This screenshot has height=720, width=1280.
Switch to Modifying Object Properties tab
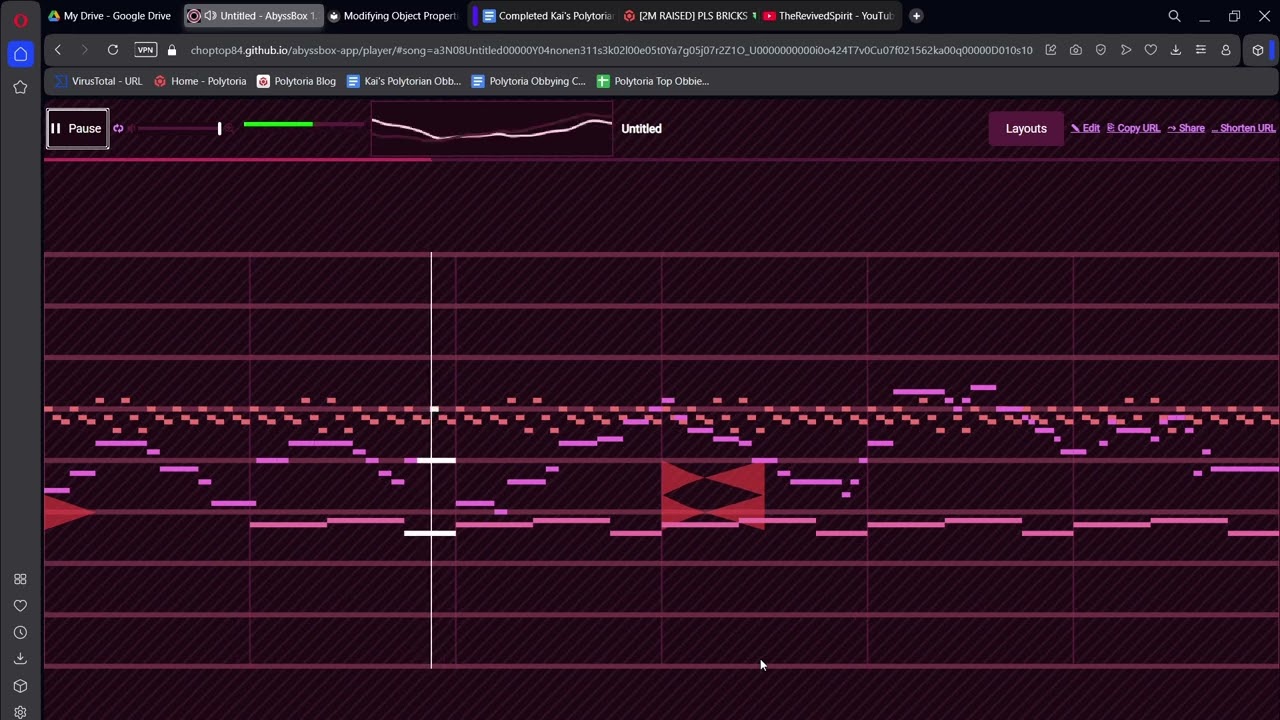[x=393, y=16]
